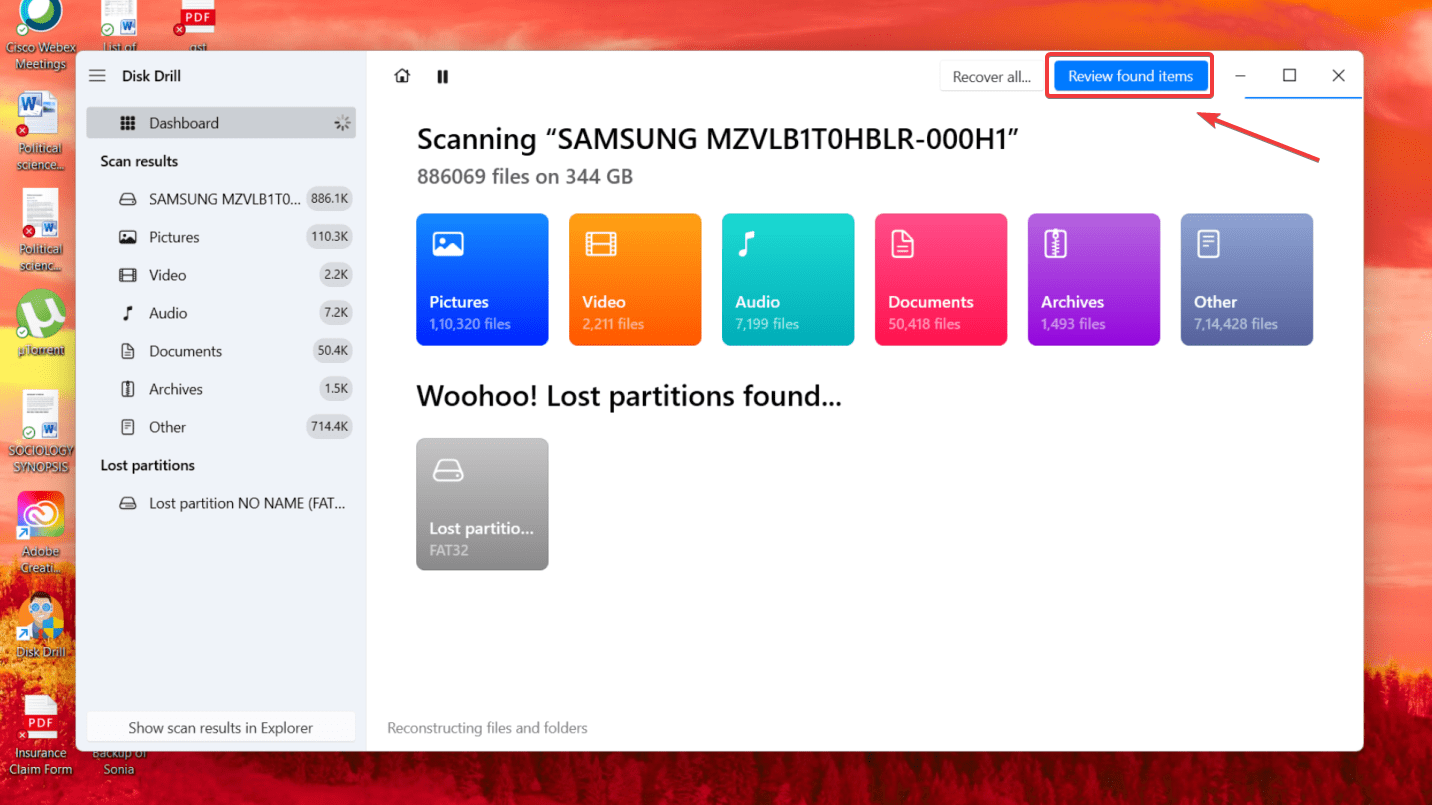Close the Disk Drill window

tap(1338, 76)
